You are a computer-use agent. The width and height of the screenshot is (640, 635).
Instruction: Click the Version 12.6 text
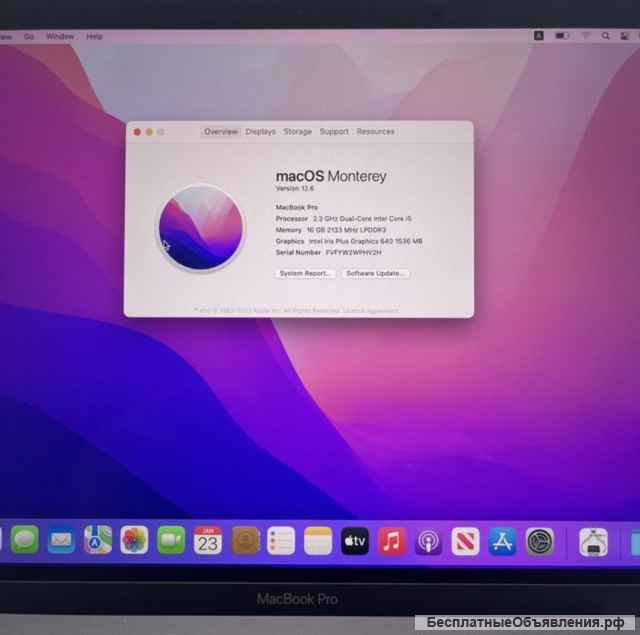(295, 189)
